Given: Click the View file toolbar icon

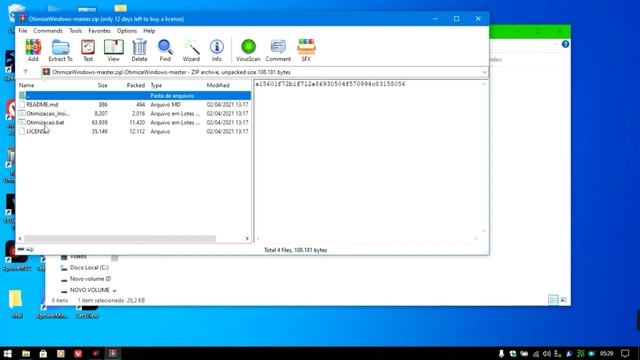Looking at the screenshot, I should pos(113,50).
